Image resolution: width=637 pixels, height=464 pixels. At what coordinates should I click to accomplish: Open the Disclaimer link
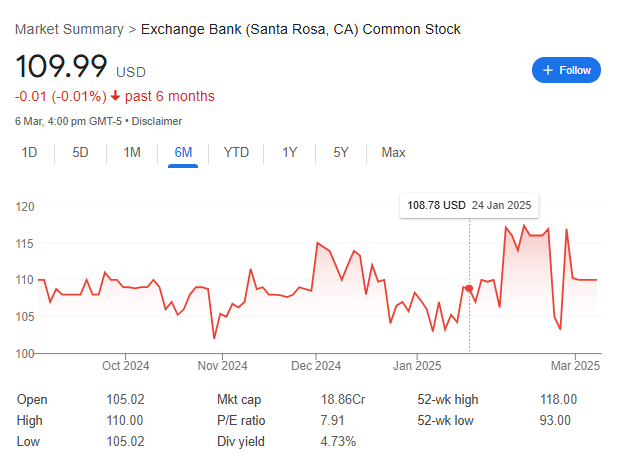(157, 121)
